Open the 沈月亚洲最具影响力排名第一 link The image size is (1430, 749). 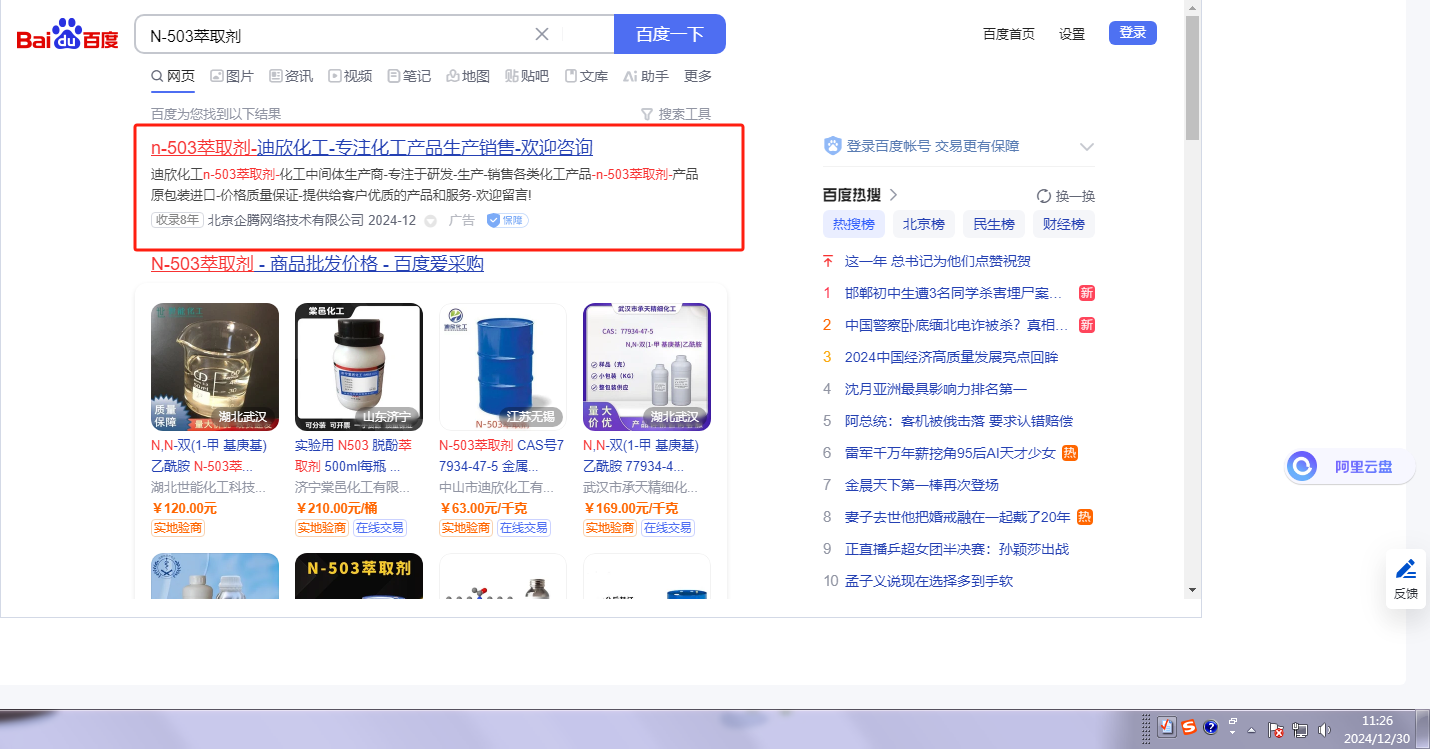point(936,389)
